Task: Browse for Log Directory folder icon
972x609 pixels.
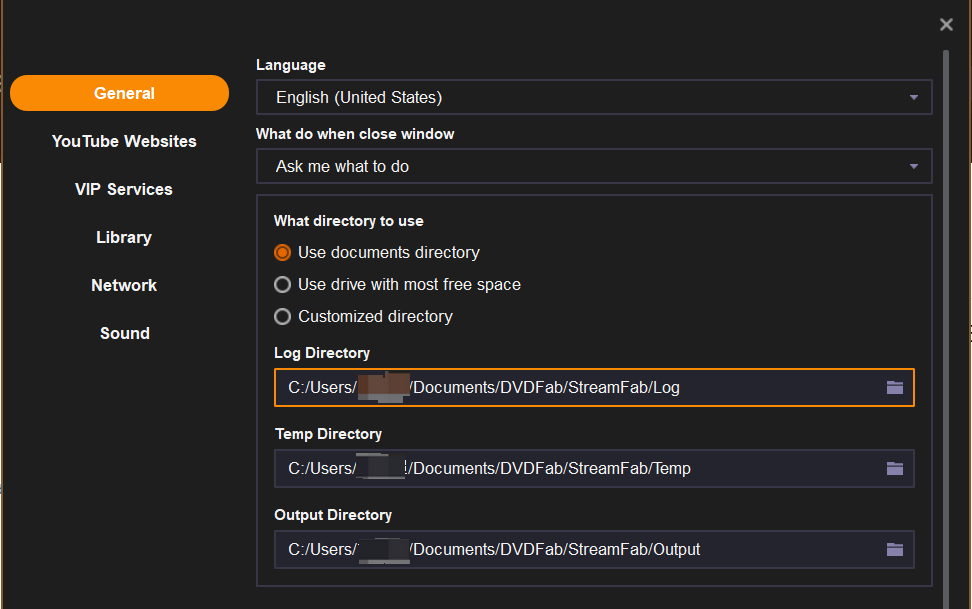Action: tap(894, 387)
